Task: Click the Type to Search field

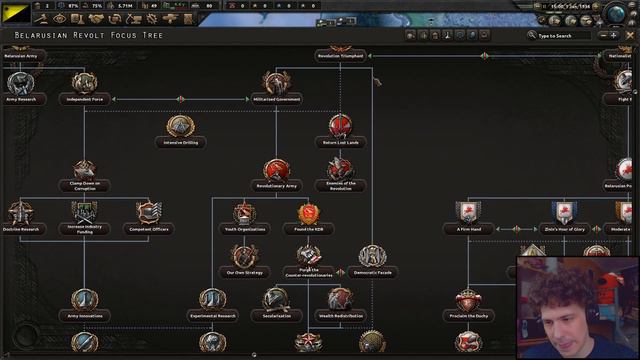Action: (563, 36)
